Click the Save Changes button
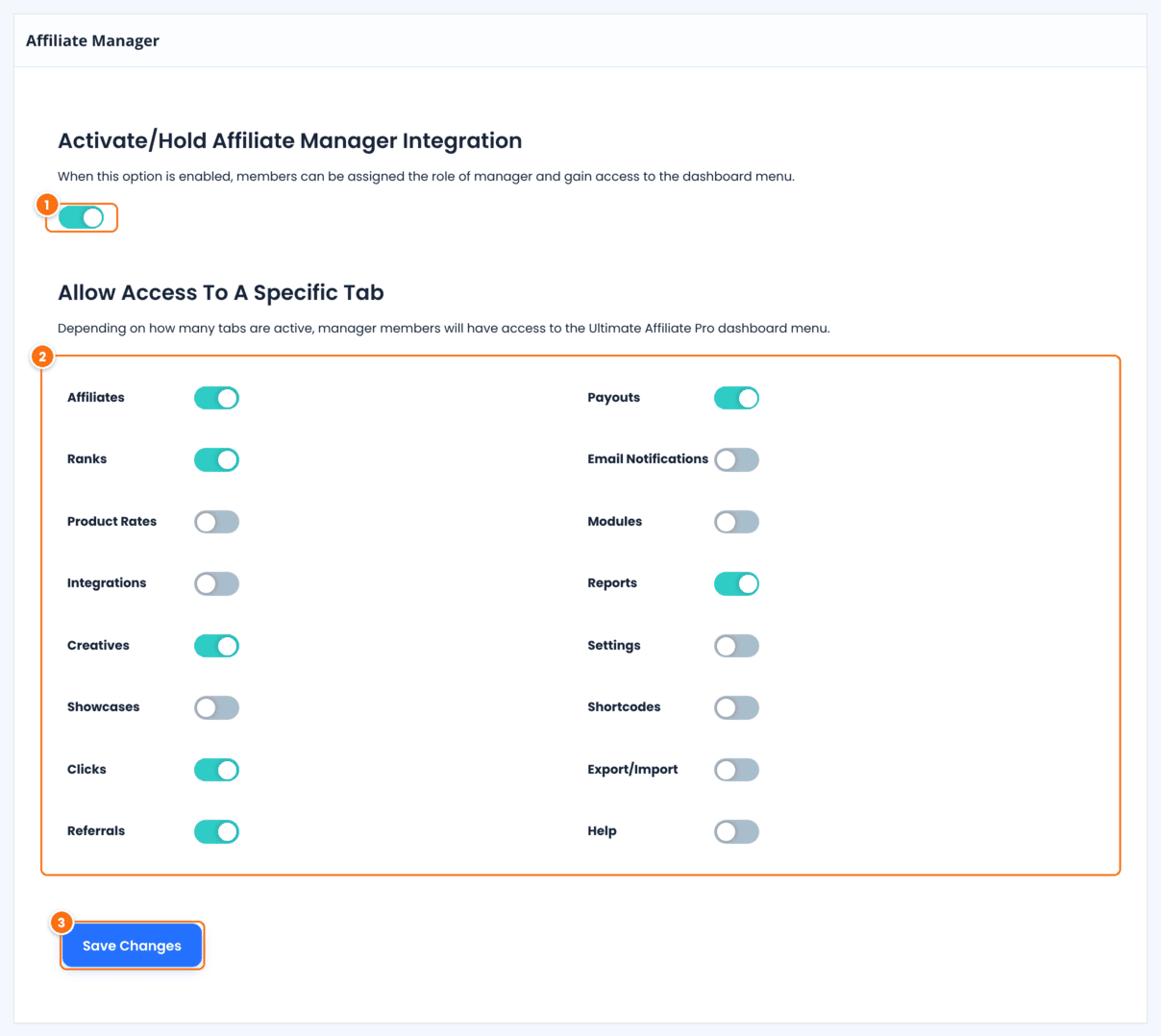The height and width of the screenshot is (1036, 1161). point(132,946)
